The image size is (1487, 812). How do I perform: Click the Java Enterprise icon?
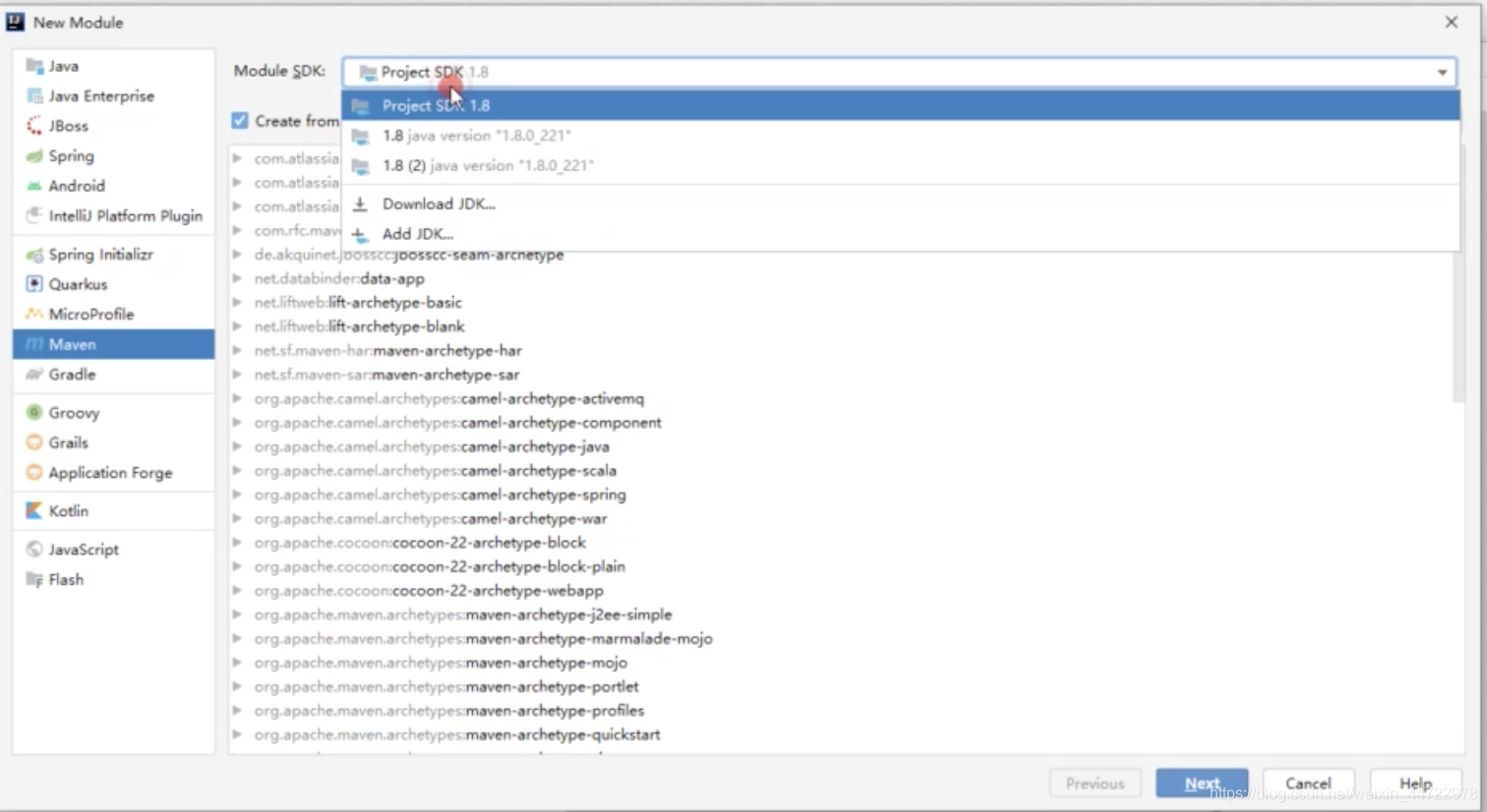[34, 96]
